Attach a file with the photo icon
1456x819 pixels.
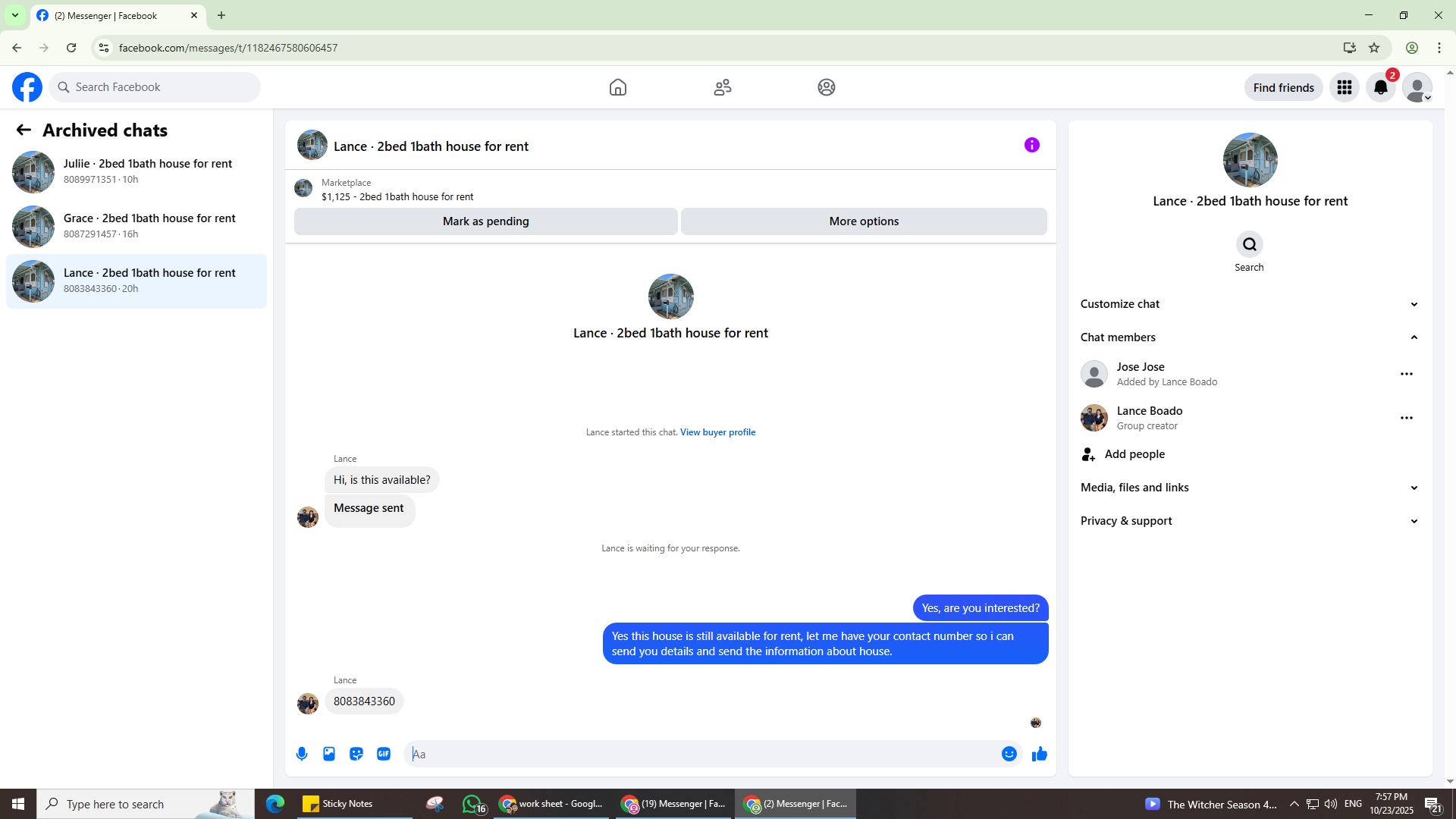(329, 754)
